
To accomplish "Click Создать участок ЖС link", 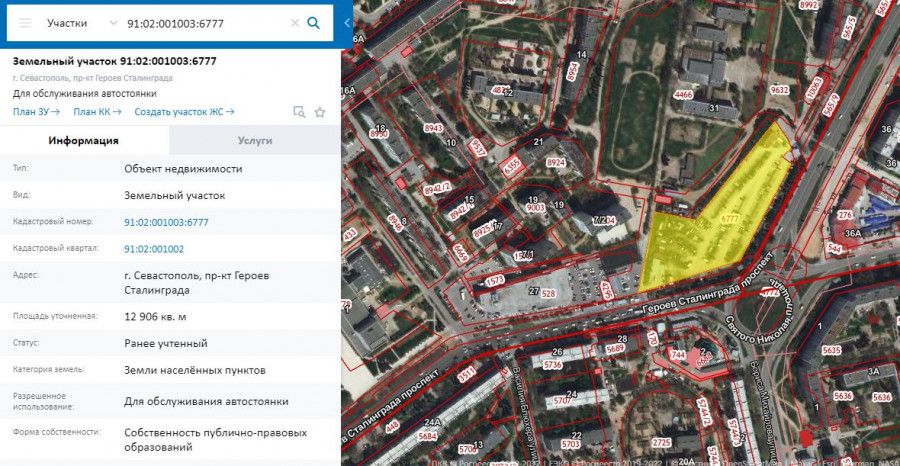I will click(x=184, y=112).
